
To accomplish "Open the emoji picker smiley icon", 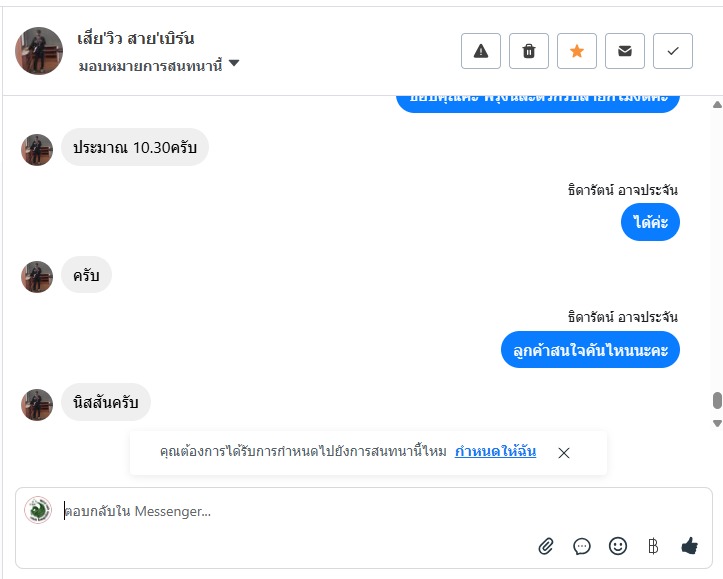I will tap(618, 546).
